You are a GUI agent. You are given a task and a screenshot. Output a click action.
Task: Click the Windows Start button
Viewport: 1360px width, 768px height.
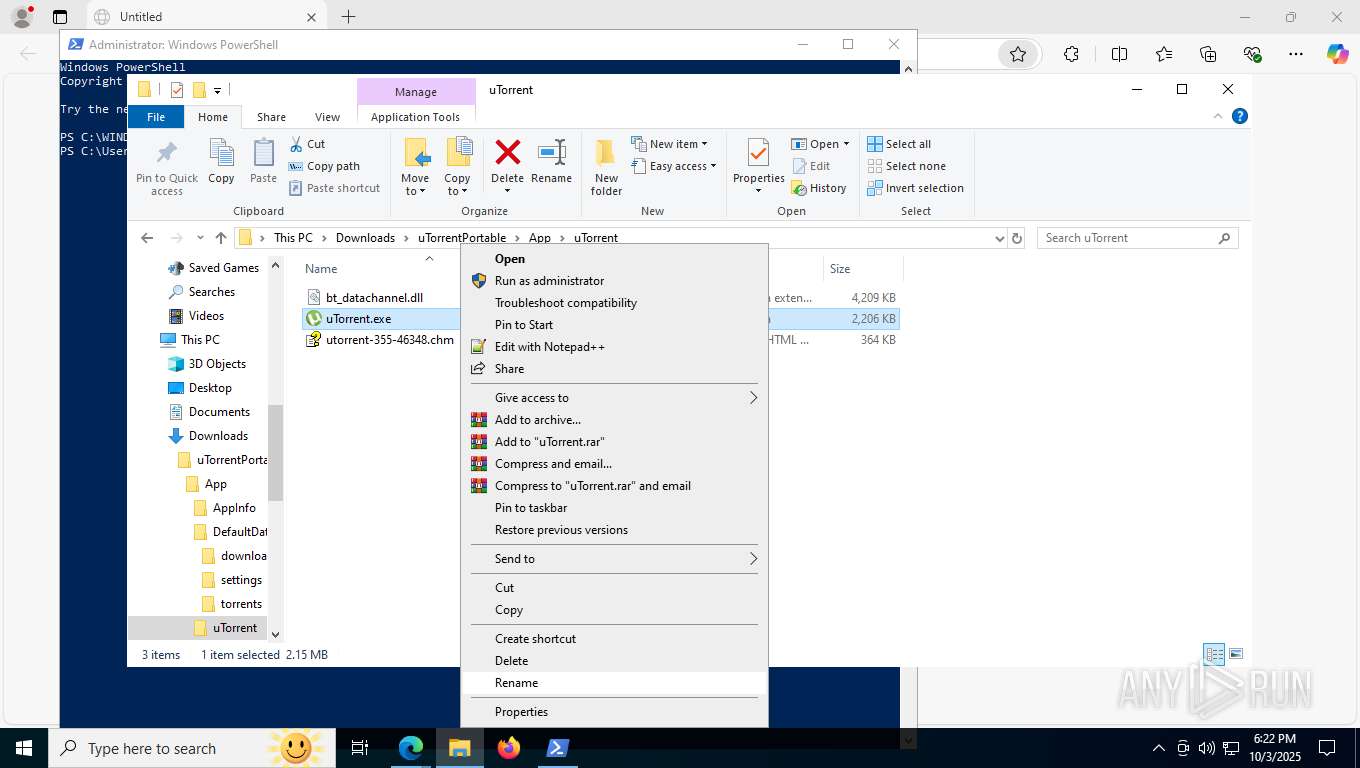(x=24, y=748)
